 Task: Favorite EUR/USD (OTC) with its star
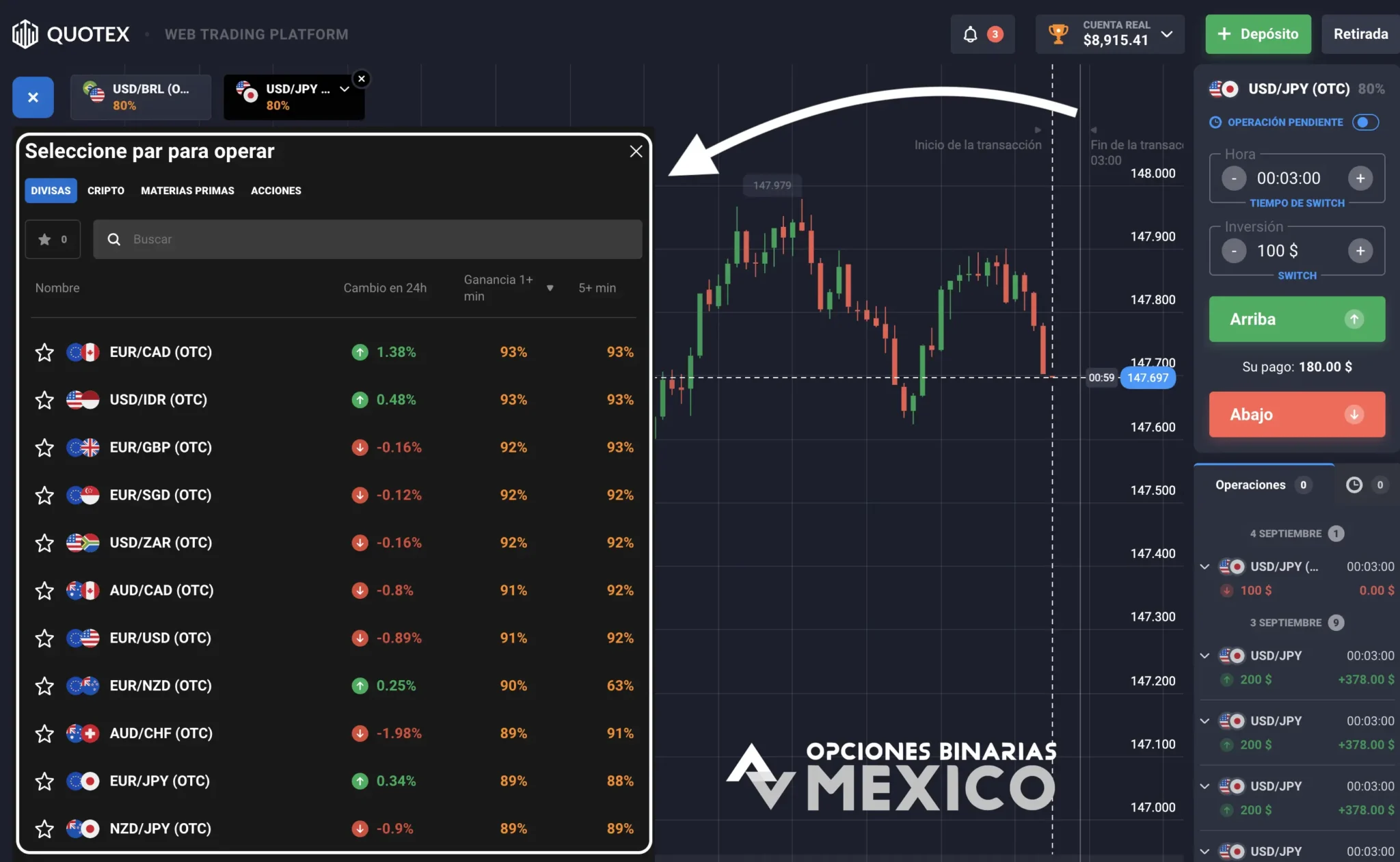[44, 638]
